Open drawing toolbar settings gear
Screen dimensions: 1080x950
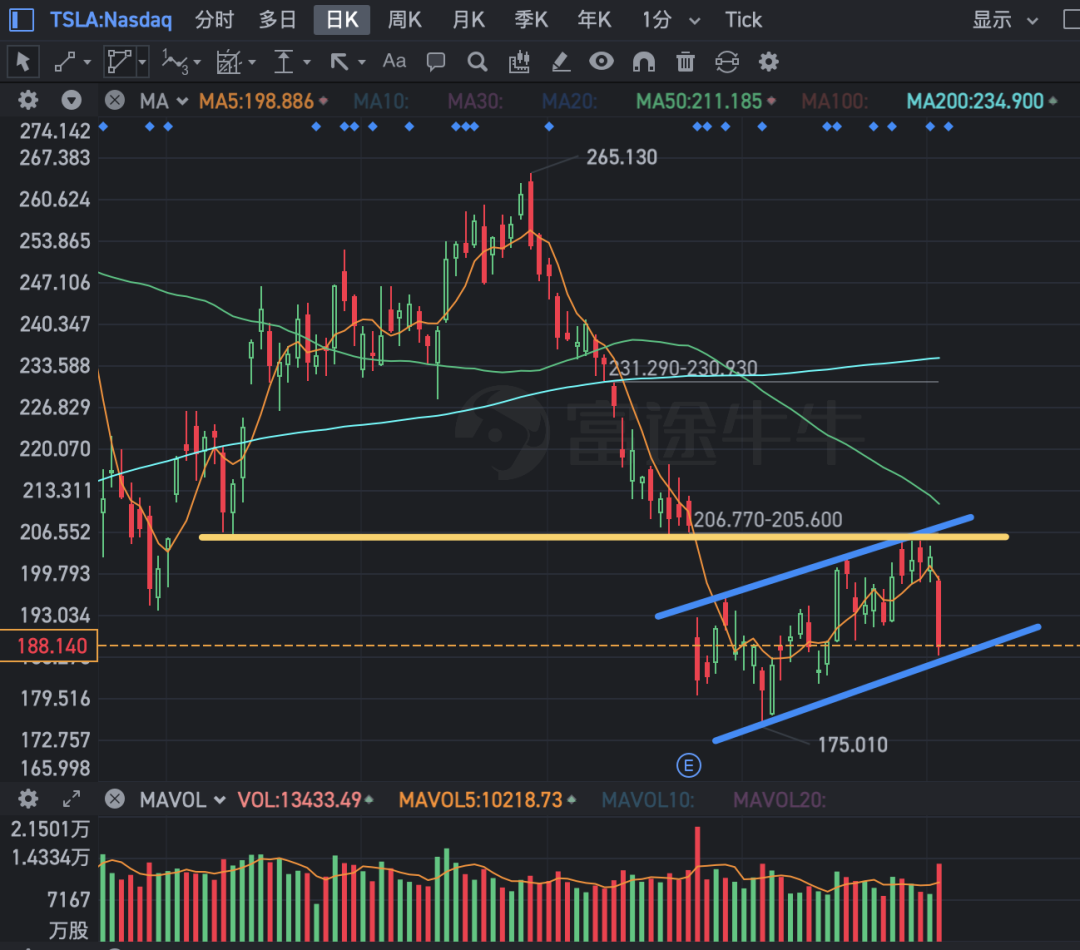pyautogui.click(x=768, y=62)
